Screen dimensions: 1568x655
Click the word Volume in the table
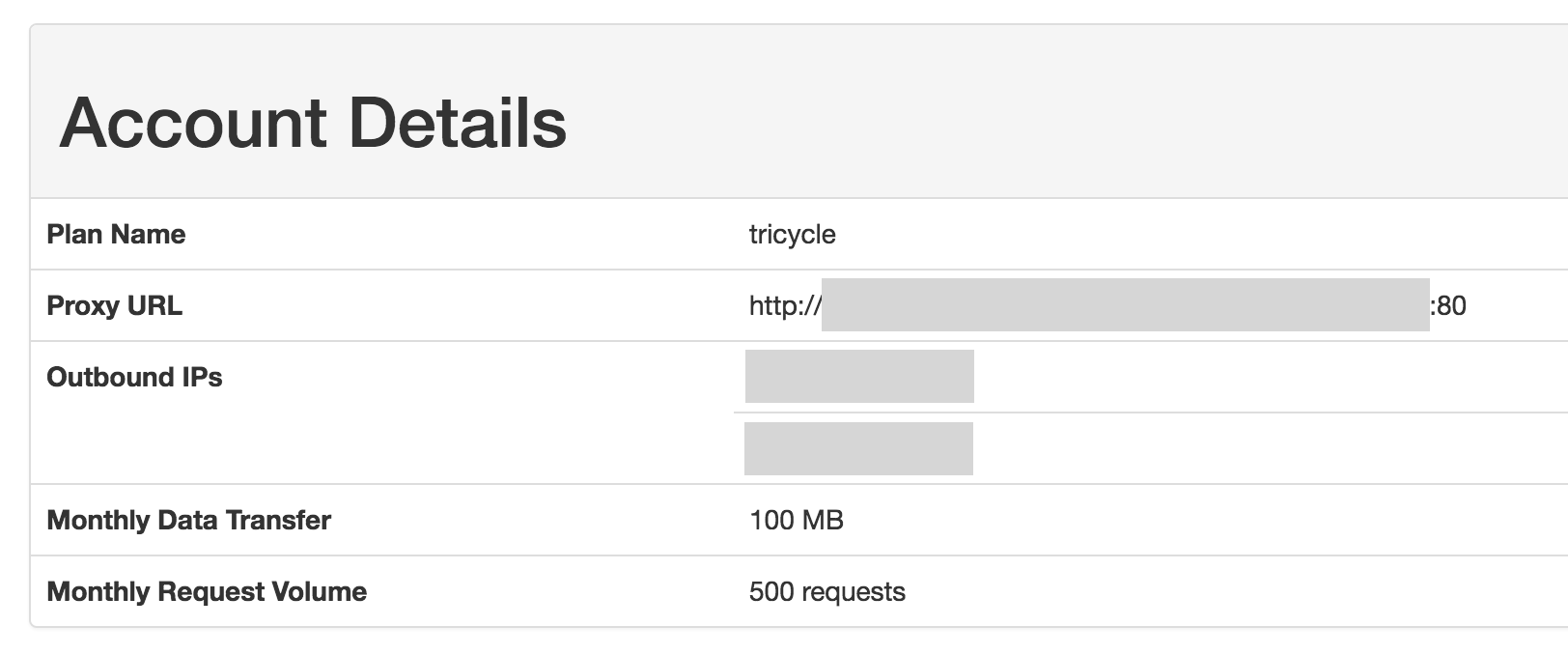[x=322, y=592]
